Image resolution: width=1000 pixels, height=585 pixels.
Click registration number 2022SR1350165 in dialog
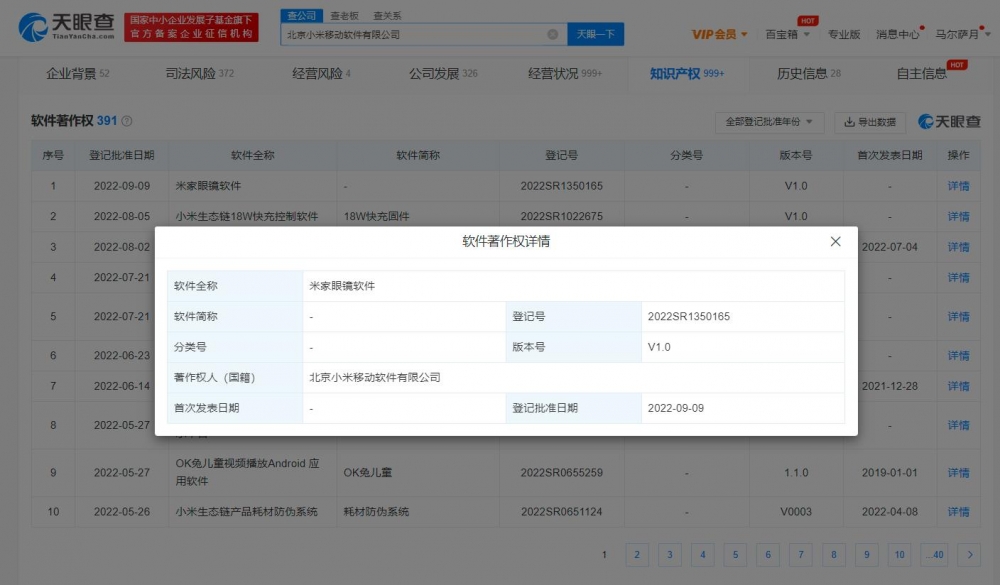pos(689,316)
